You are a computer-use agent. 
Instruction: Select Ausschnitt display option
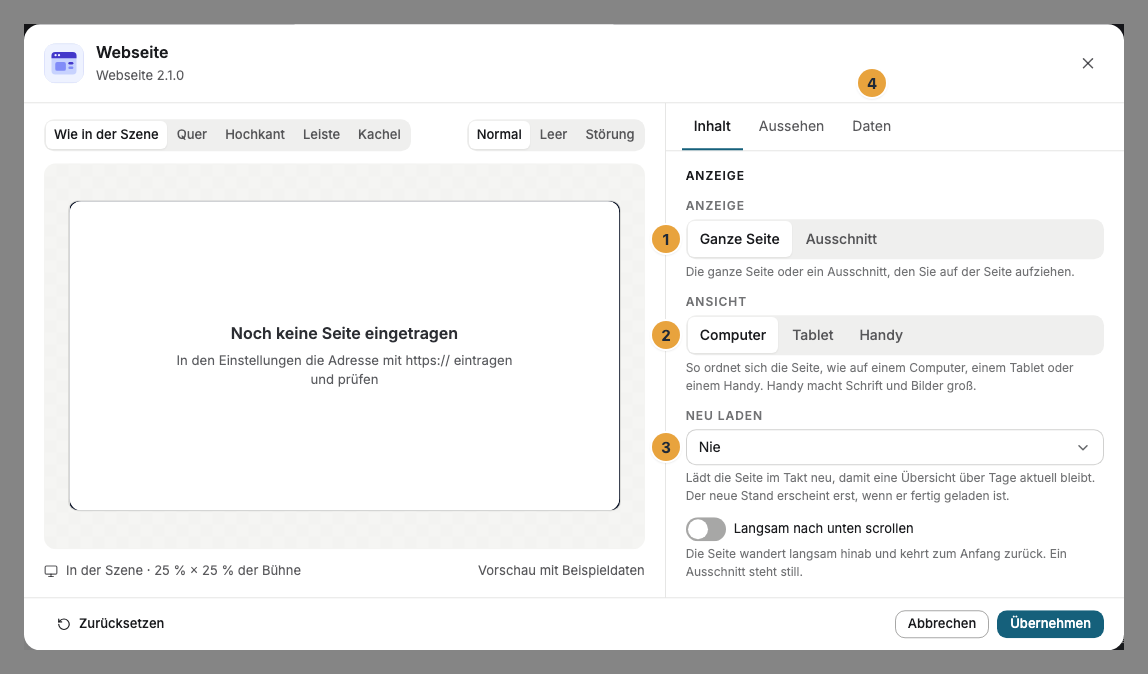point(841,239)
